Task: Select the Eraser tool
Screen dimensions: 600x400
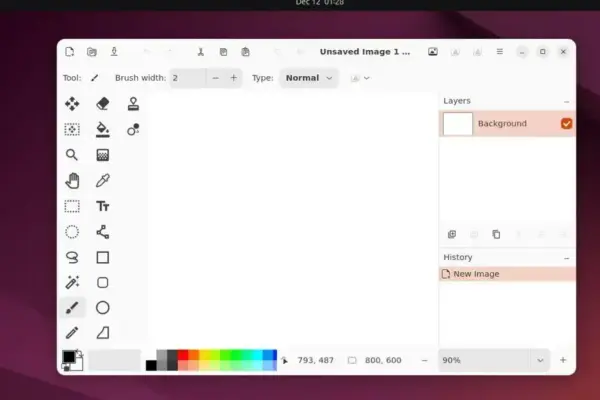Action: 103,104
